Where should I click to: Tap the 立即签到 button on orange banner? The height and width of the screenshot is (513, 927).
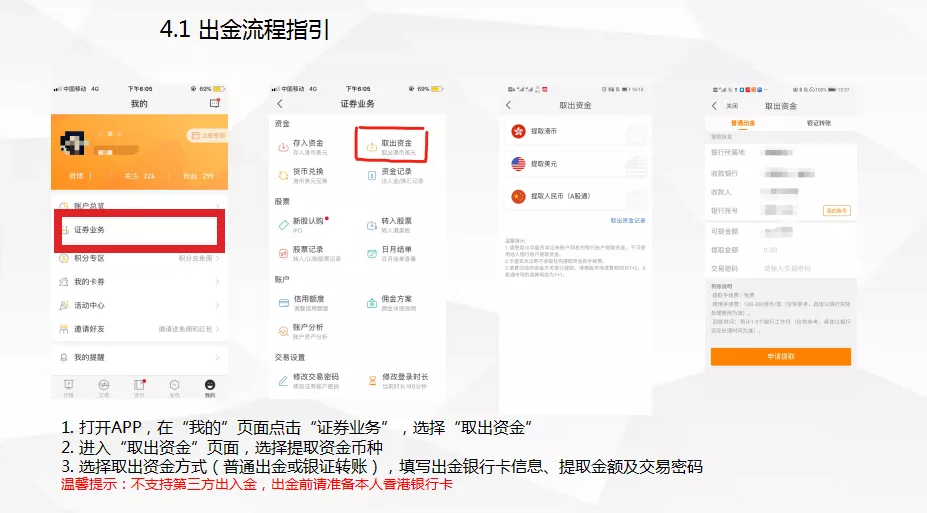pyautogui.click(x=207, y=135)
